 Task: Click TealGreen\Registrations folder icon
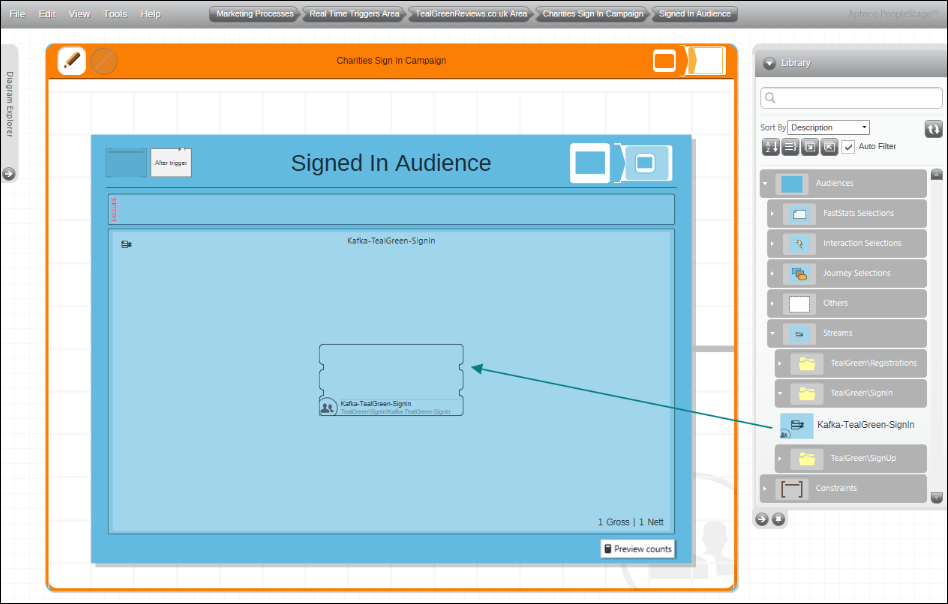coord(807,363)
